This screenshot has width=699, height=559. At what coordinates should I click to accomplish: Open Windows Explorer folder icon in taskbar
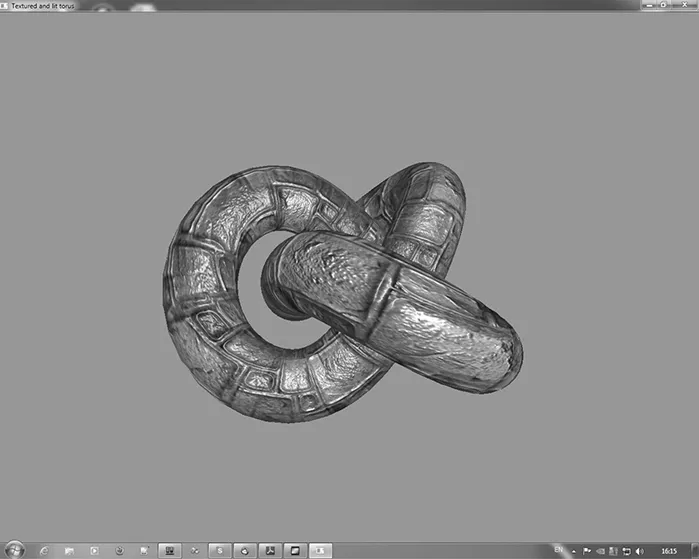[69, 550]
